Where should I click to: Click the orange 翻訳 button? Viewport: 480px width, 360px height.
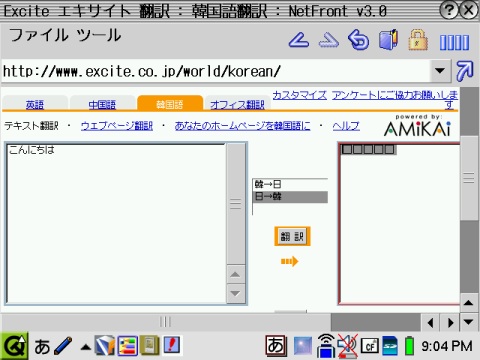click(292, 236)
